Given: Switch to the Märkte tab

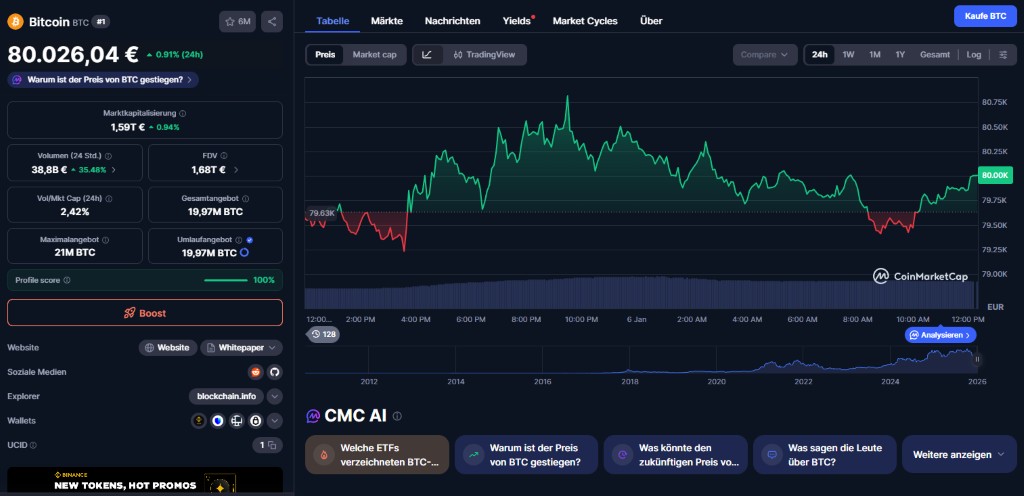Looking at the screenshot, I should [x=387, y=20].
